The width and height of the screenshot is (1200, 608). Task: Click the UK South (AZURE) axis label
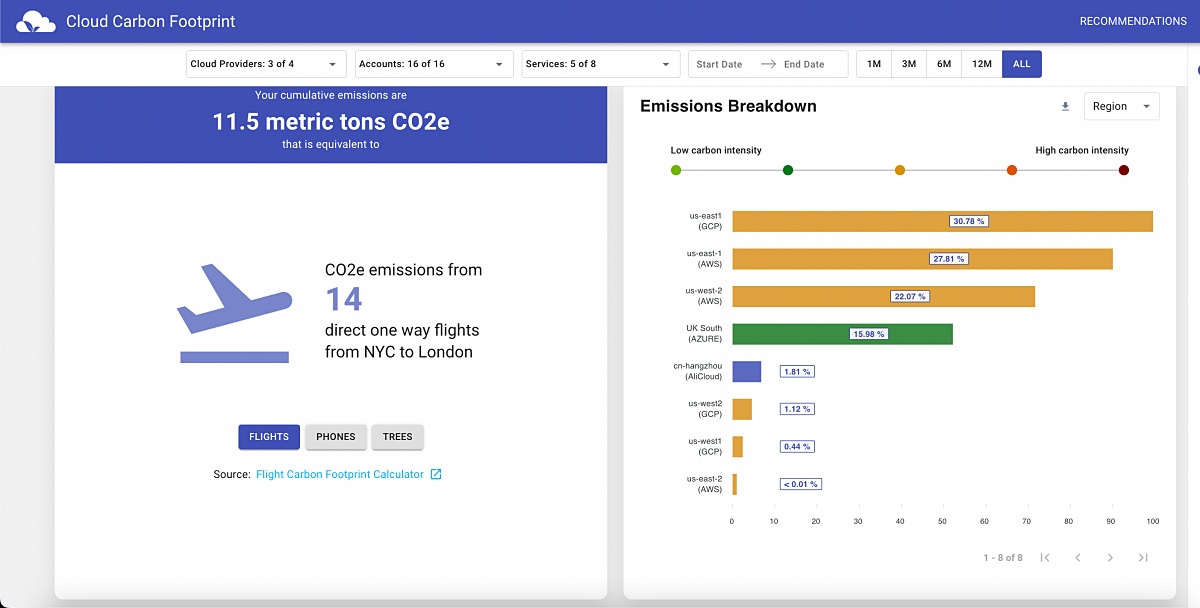[704, 334]
